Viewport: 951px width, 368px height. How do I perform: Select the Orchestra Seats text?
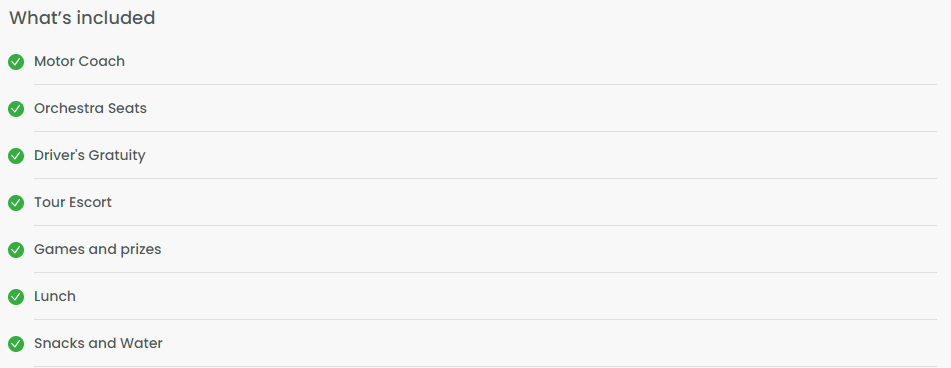tap(90, 109)
